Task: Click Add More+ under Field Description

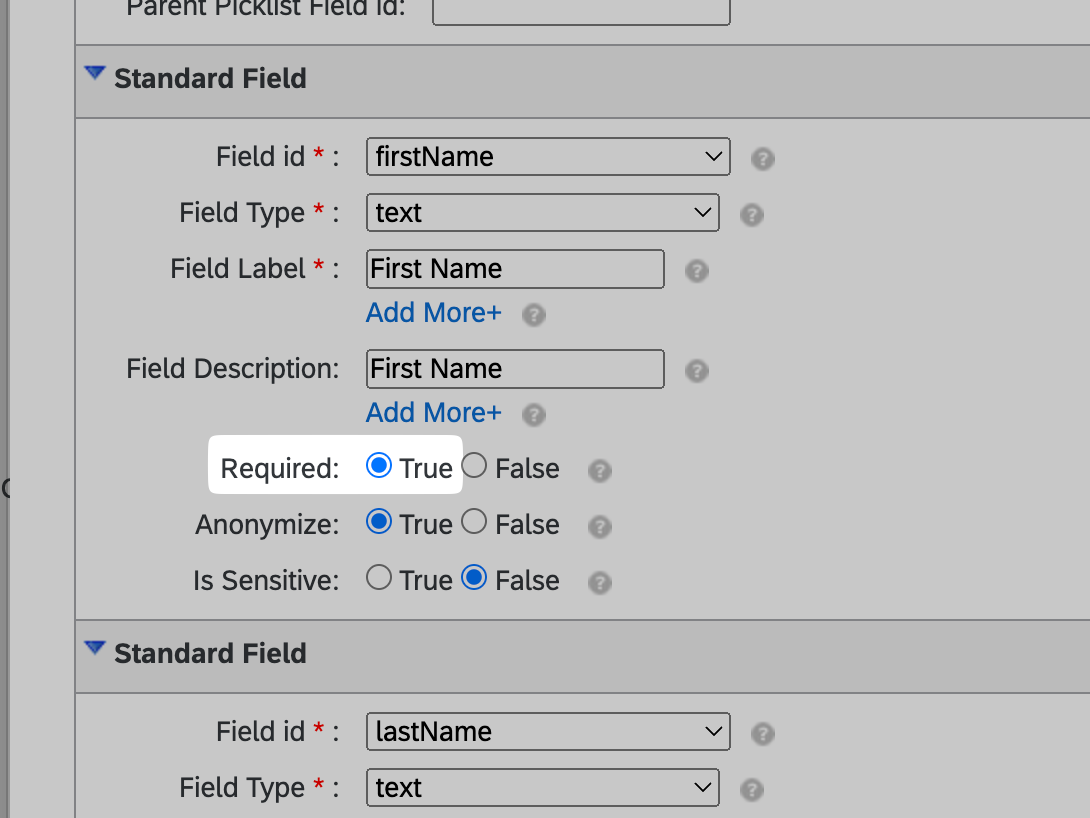Action: click(433, 413)
